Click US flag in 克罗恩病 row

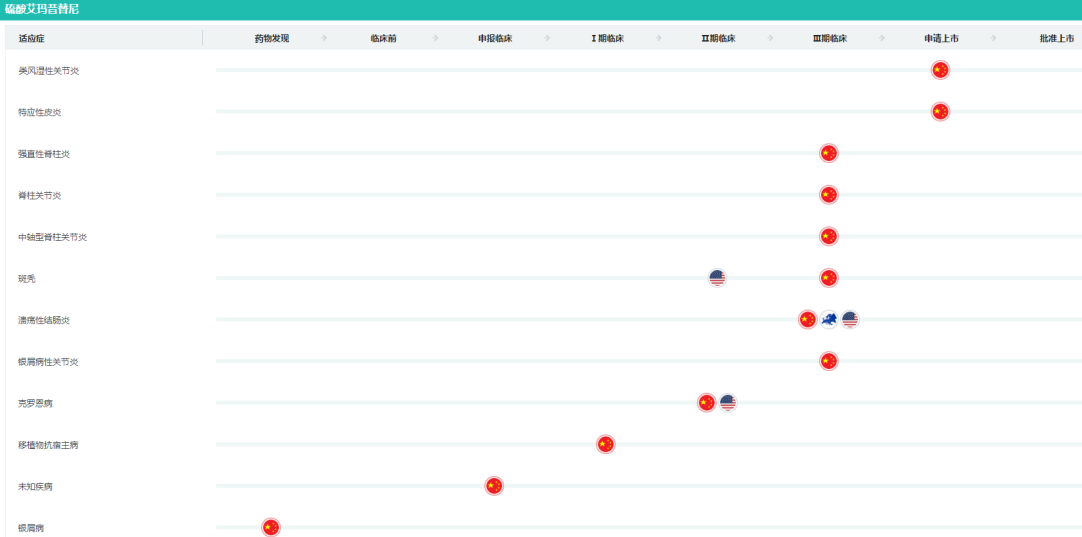point(728,402)
